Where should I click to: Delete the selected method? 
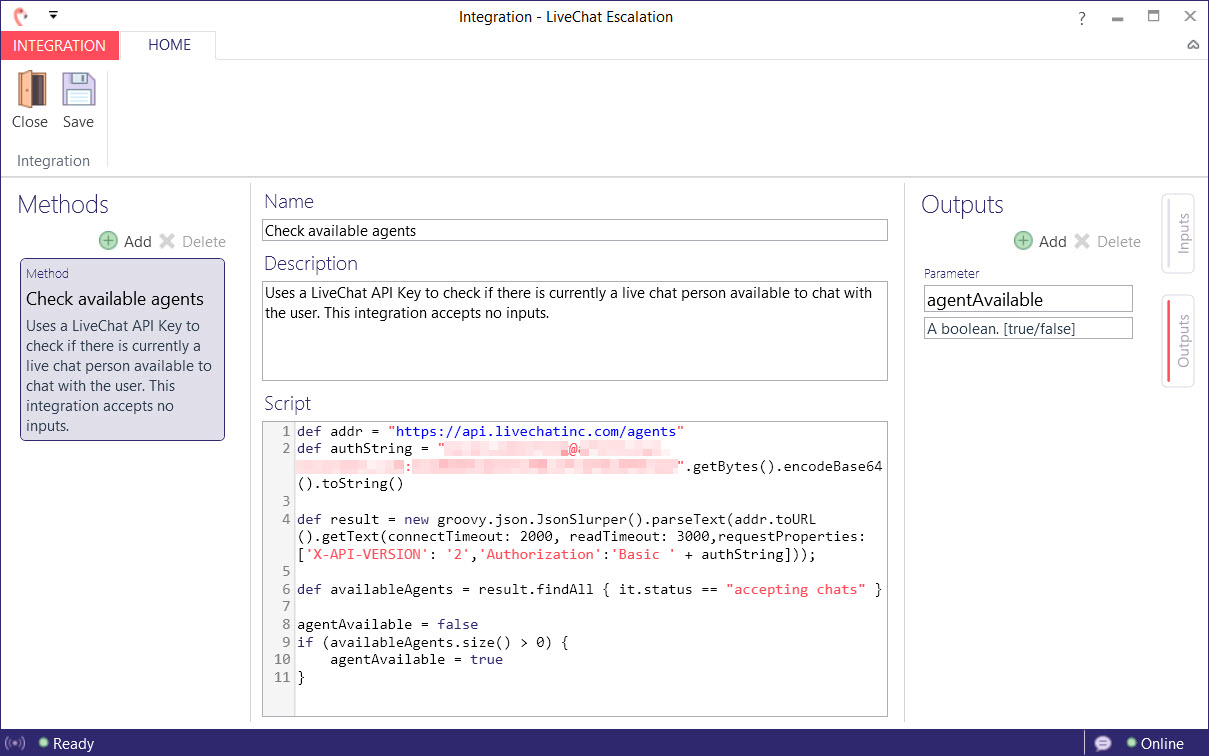[193, 241]
